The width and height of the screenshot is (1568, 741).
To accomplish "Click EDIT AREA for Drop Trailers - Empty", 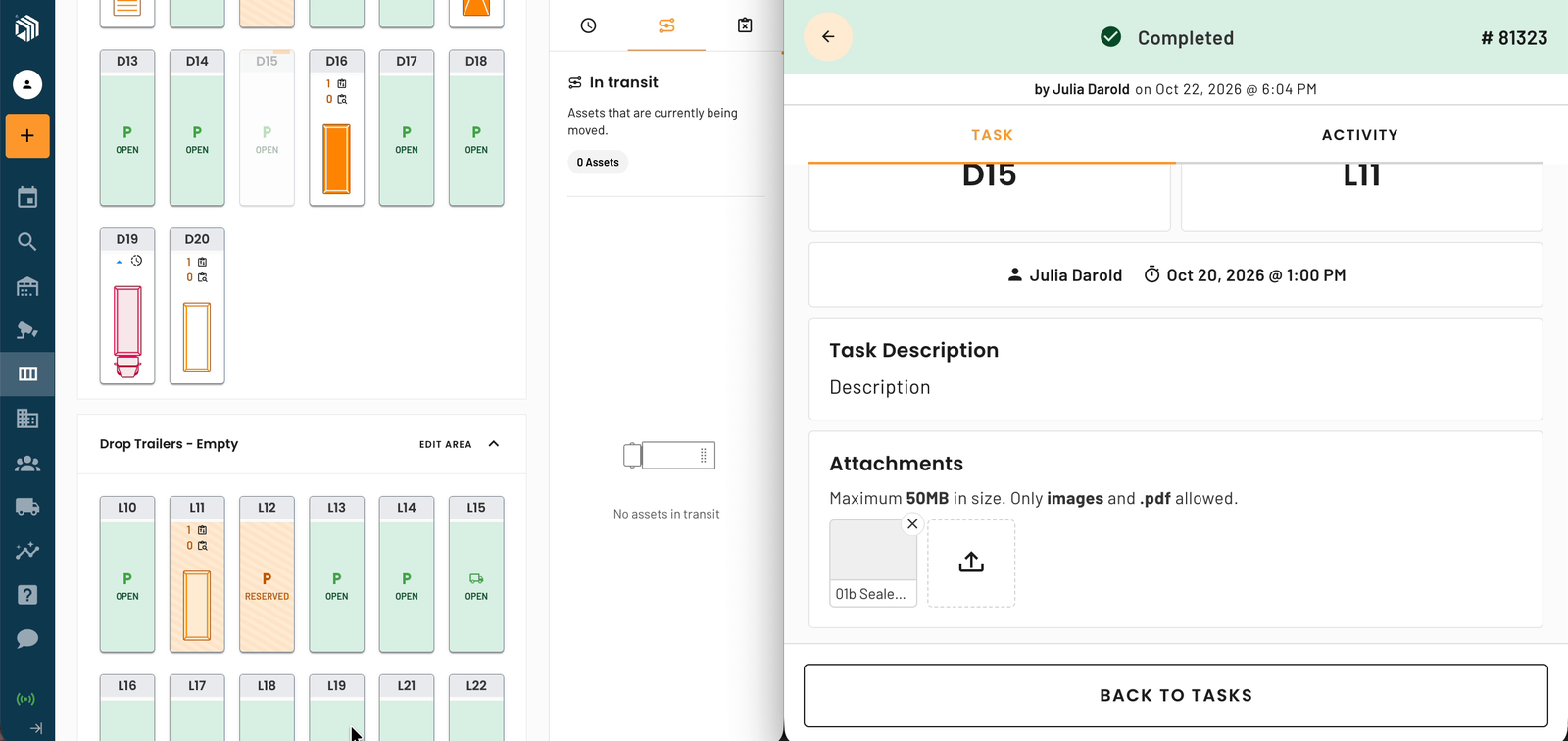I will pos(446,444).
